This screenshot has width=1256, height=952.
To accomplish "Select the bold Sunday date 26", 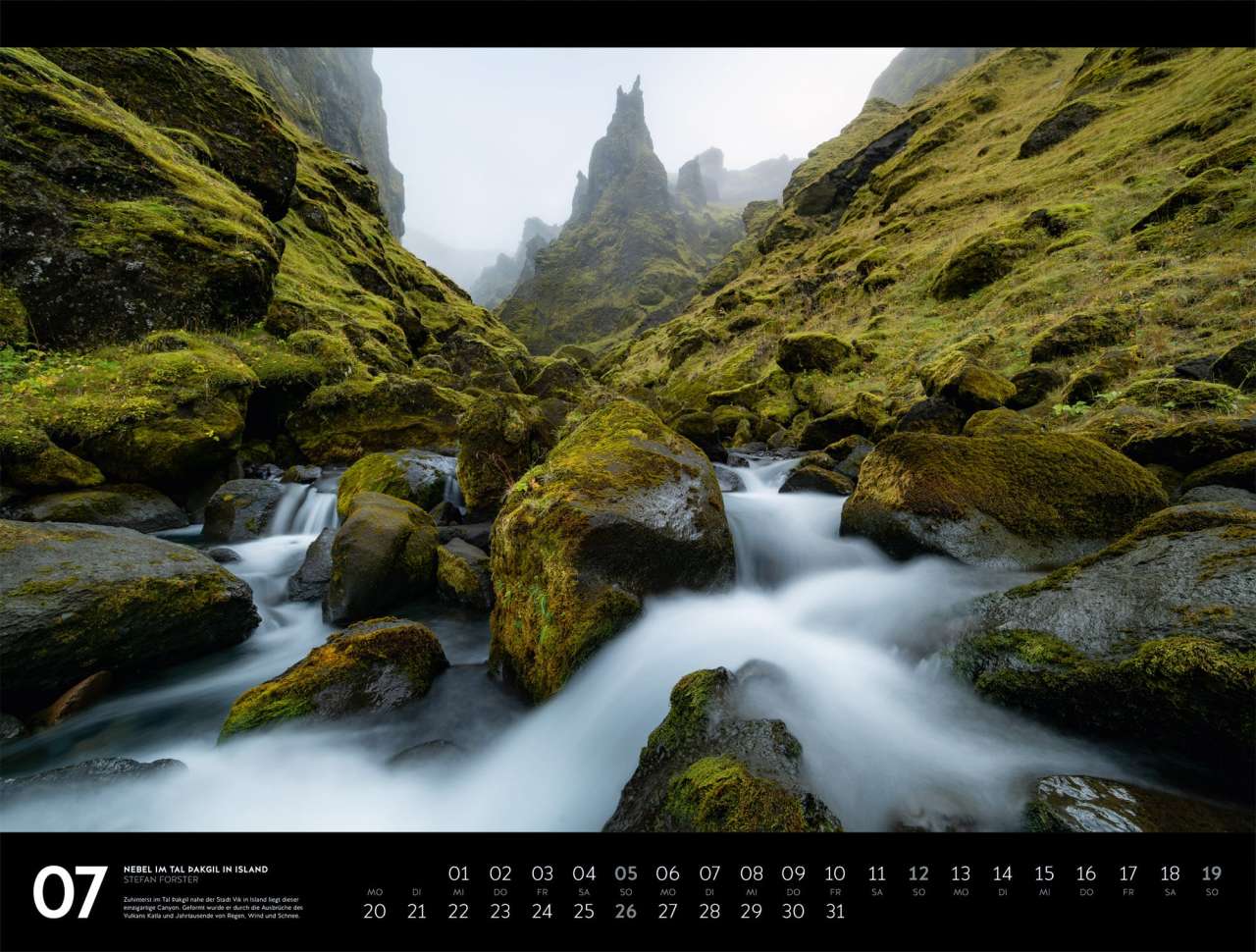I will tap(625, 911).
